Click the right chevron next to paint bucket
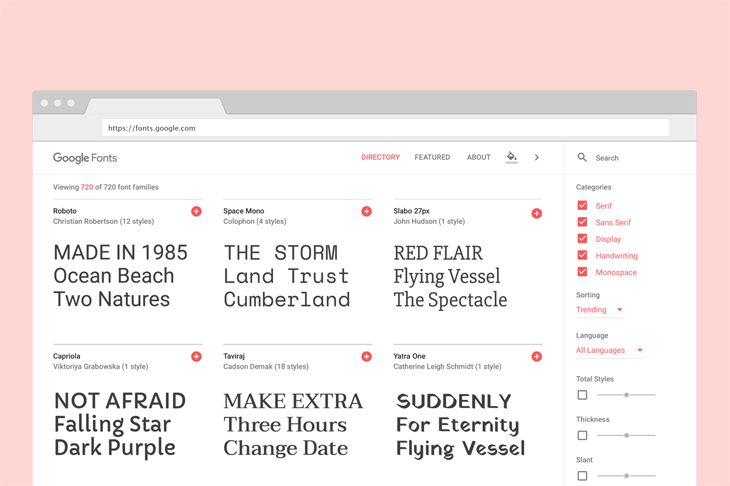Image resolution: width=730 pixels, height=486 pixels. point(537,157)
